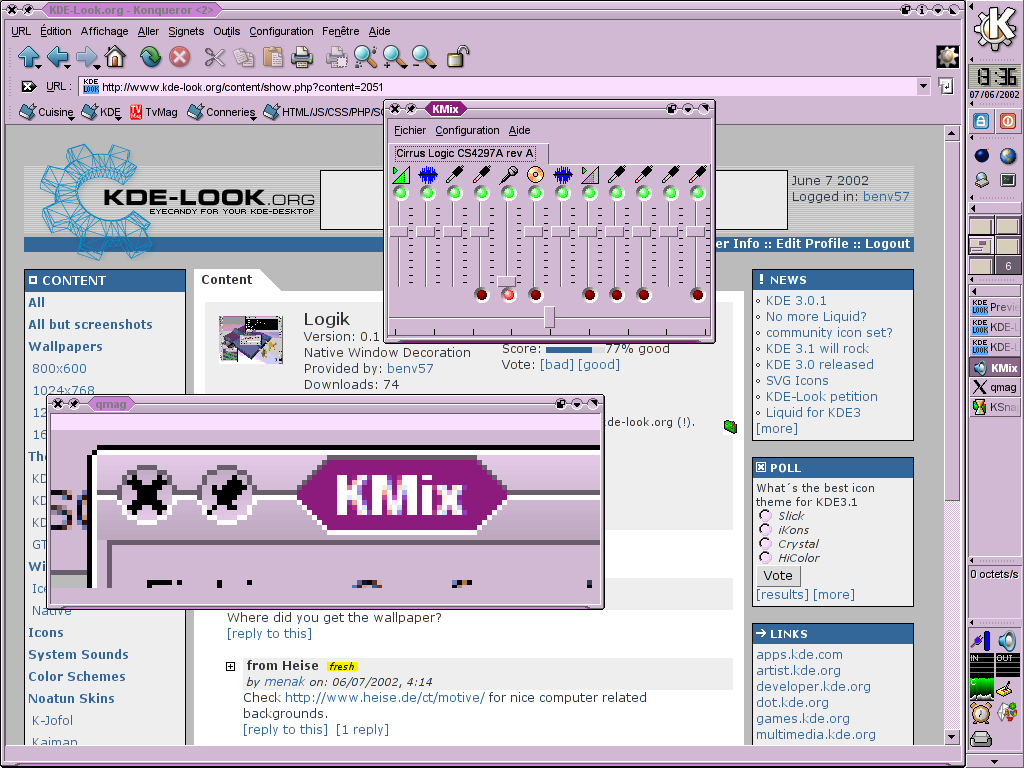
Task: Expand the Cuisine bookmark folder
Action: click(46, 112)
